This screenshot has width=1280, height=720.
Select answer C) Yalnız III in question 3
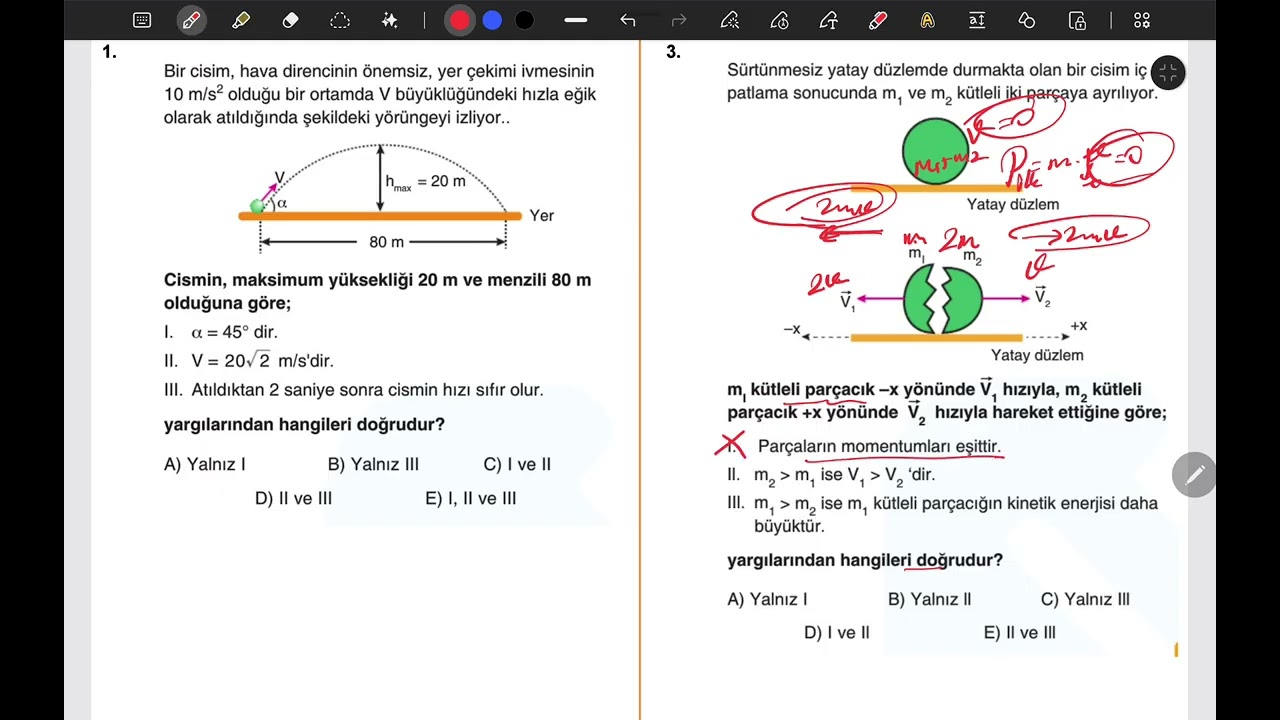tap(1085, 599)
